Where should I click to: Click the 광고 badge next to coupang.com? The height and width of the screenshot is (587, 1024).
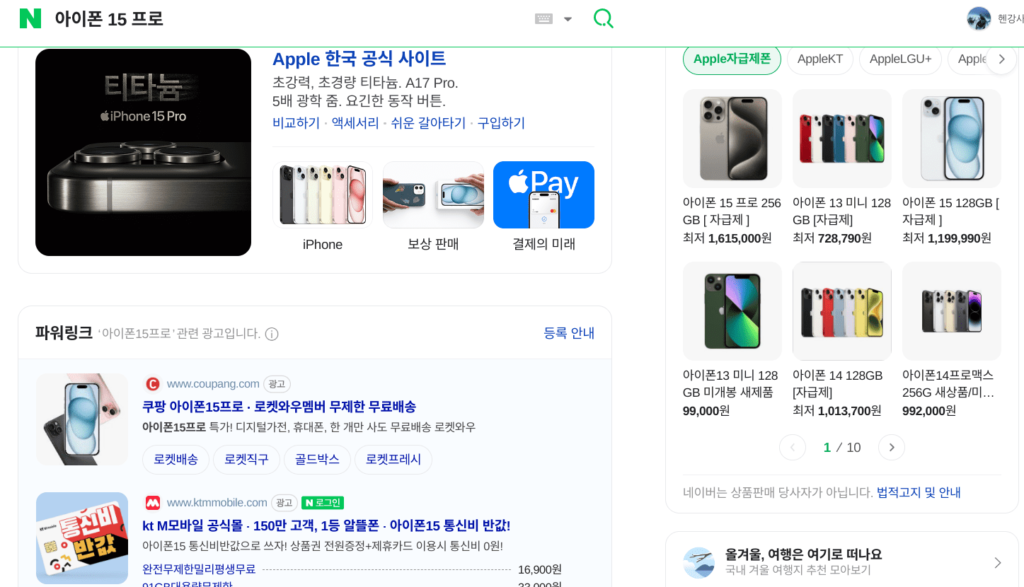(277, 384)
